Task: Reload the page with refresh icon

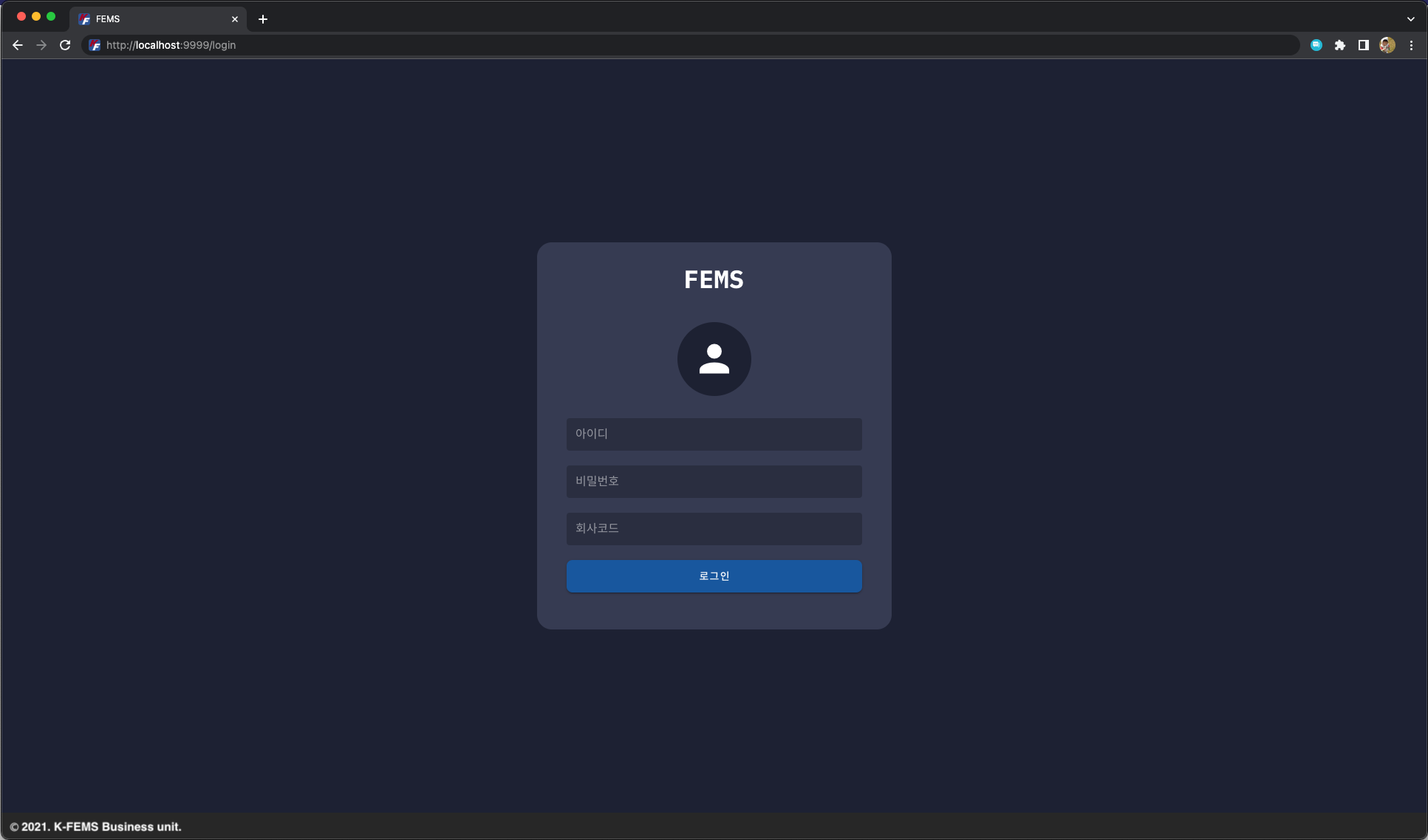Action: tap(65, 45)
